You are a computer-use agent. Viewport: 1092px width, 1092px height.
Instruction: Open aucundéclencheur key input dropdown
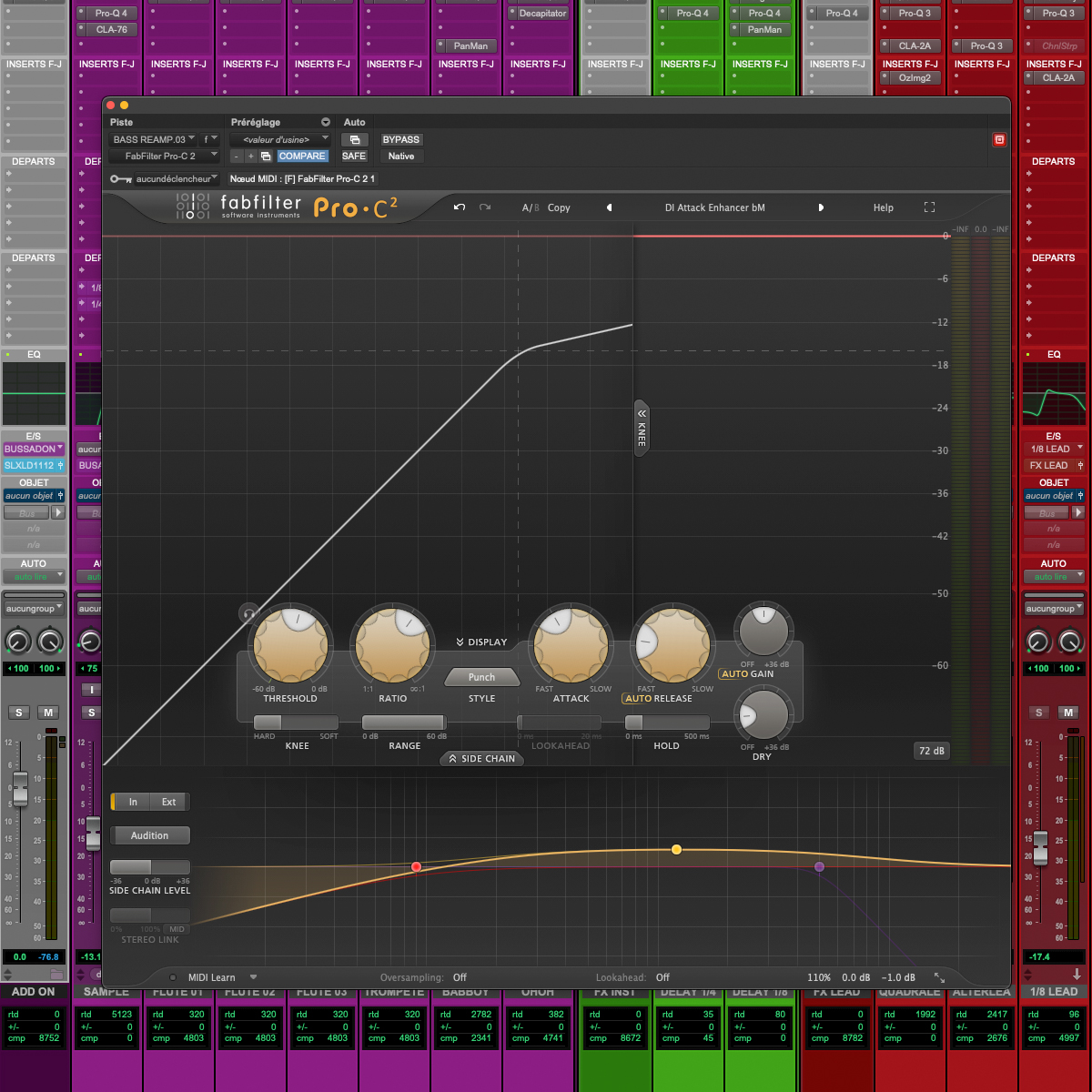(x=176, y=179)
